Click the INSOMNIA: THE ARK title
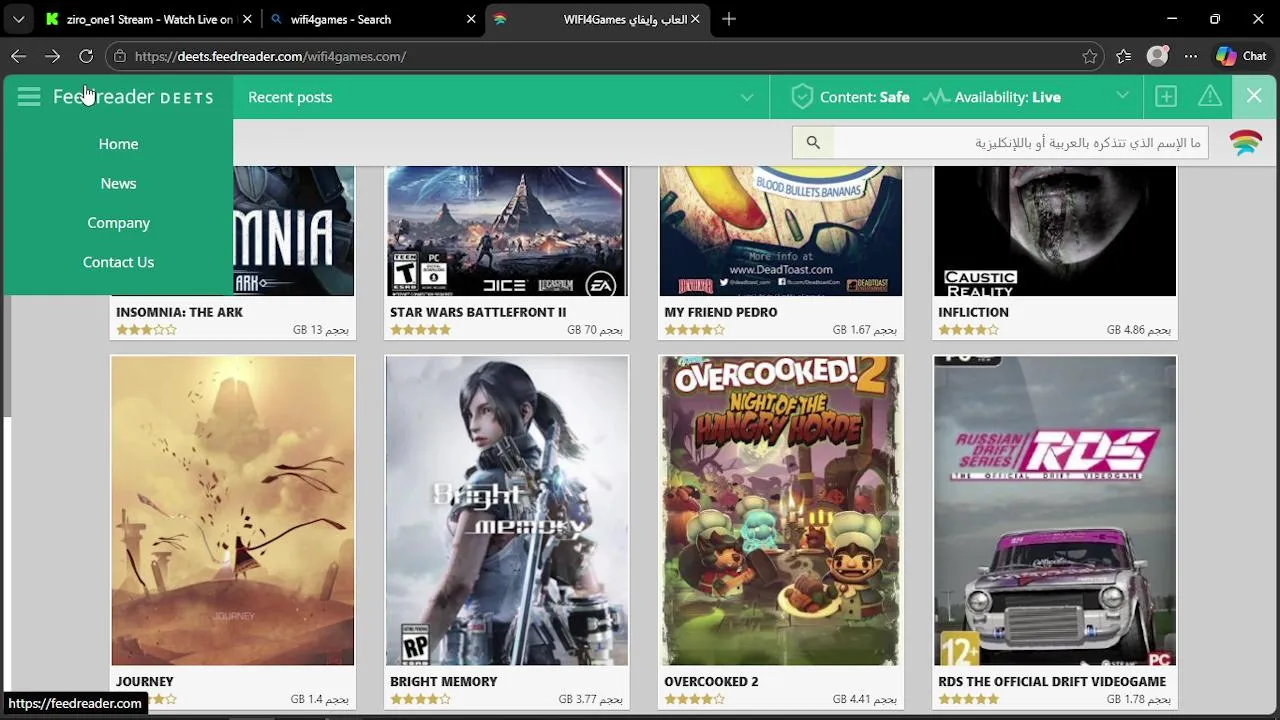The image size is (1280, 720). pos(179,312)
